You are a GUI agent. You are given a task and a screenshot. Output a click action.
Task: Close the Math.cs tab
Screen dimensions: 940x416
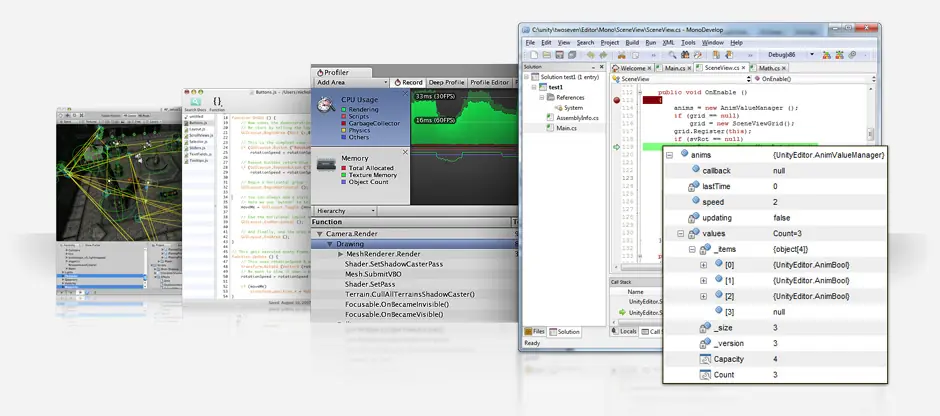coord(784,68)
